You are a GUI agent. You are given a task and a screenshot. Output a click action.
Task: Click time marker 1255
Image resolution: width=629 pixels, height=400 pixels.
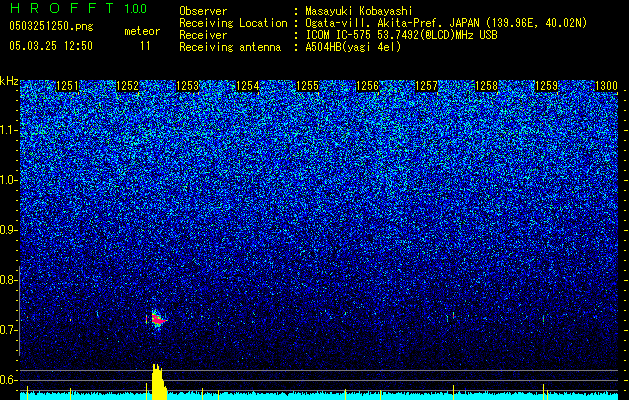[307, 86]
